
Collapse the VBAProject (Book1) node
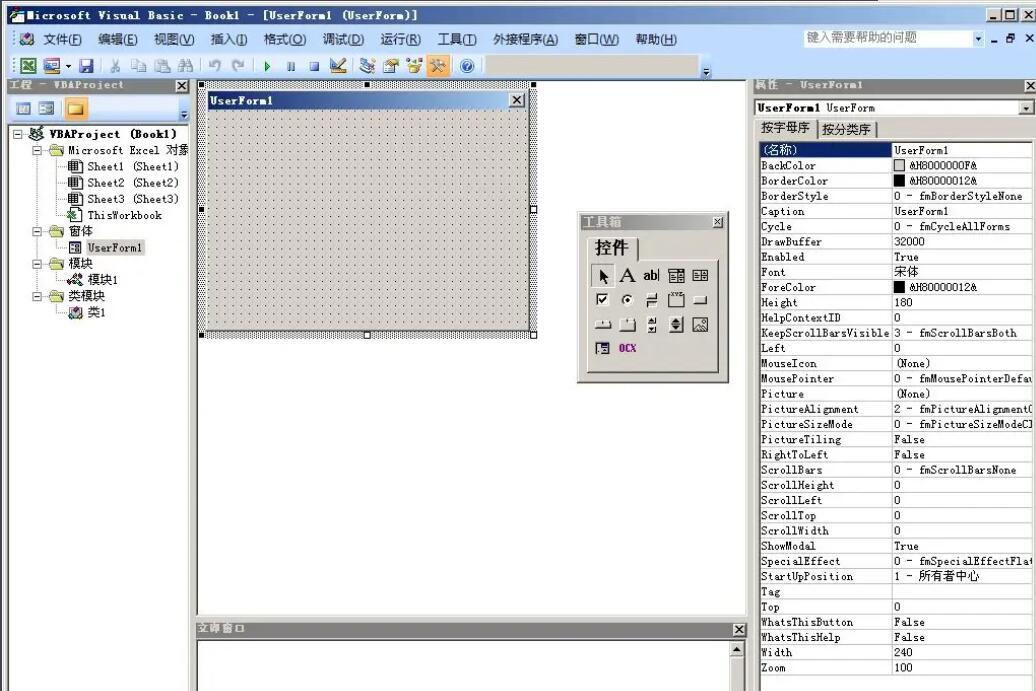(18, 134)
